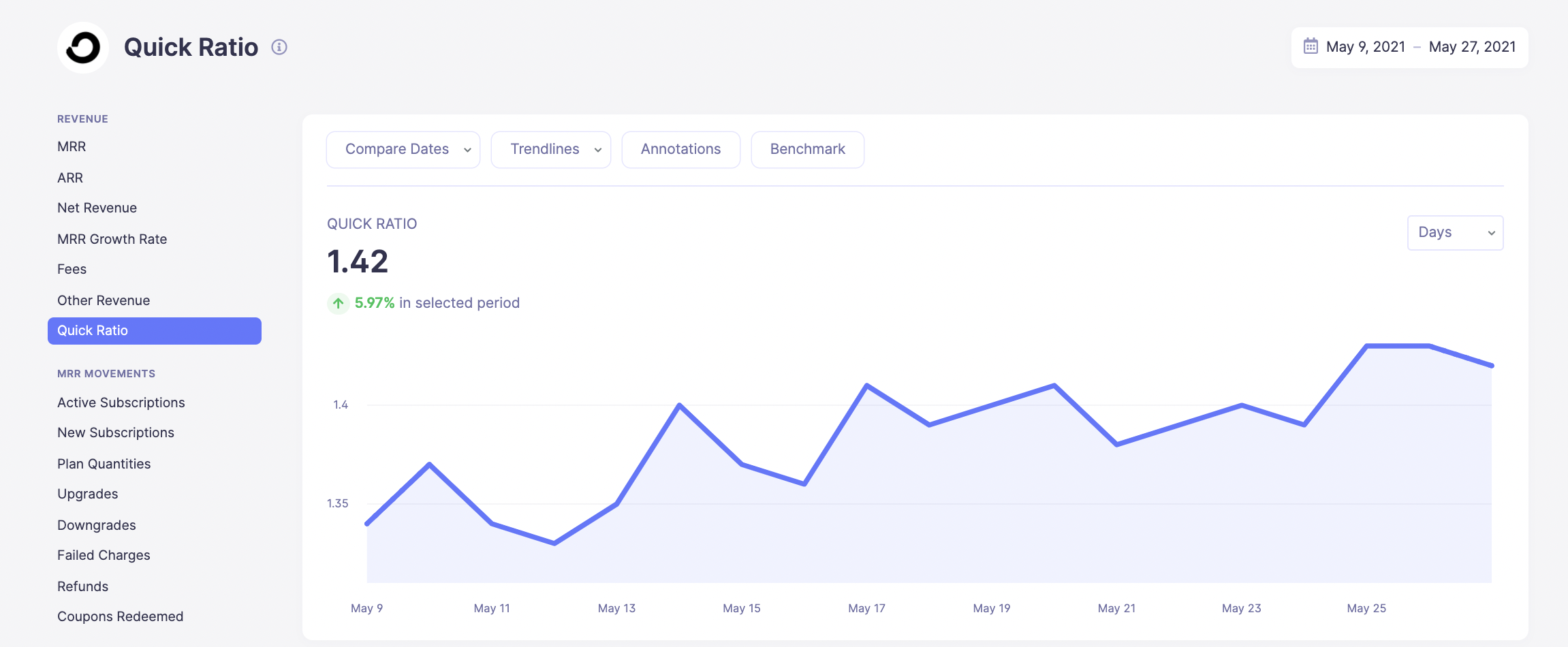Image resolution: width=1568 pixels, height=647 pixels.
Task: Click the info icon beside Quick Ratio title
Action: (279, 47)
